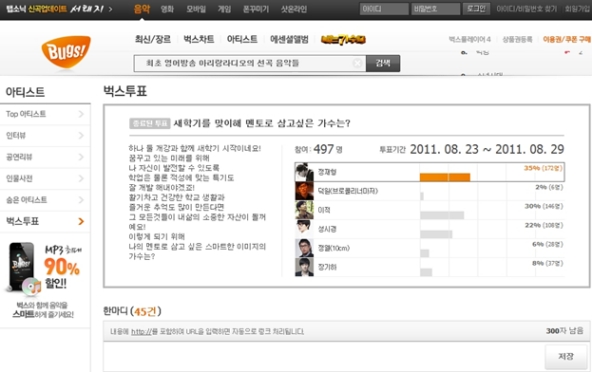This screenshot has height=372, width=592.
Task: Click 정열(10cm) artist photo
Action: (304, 248)
